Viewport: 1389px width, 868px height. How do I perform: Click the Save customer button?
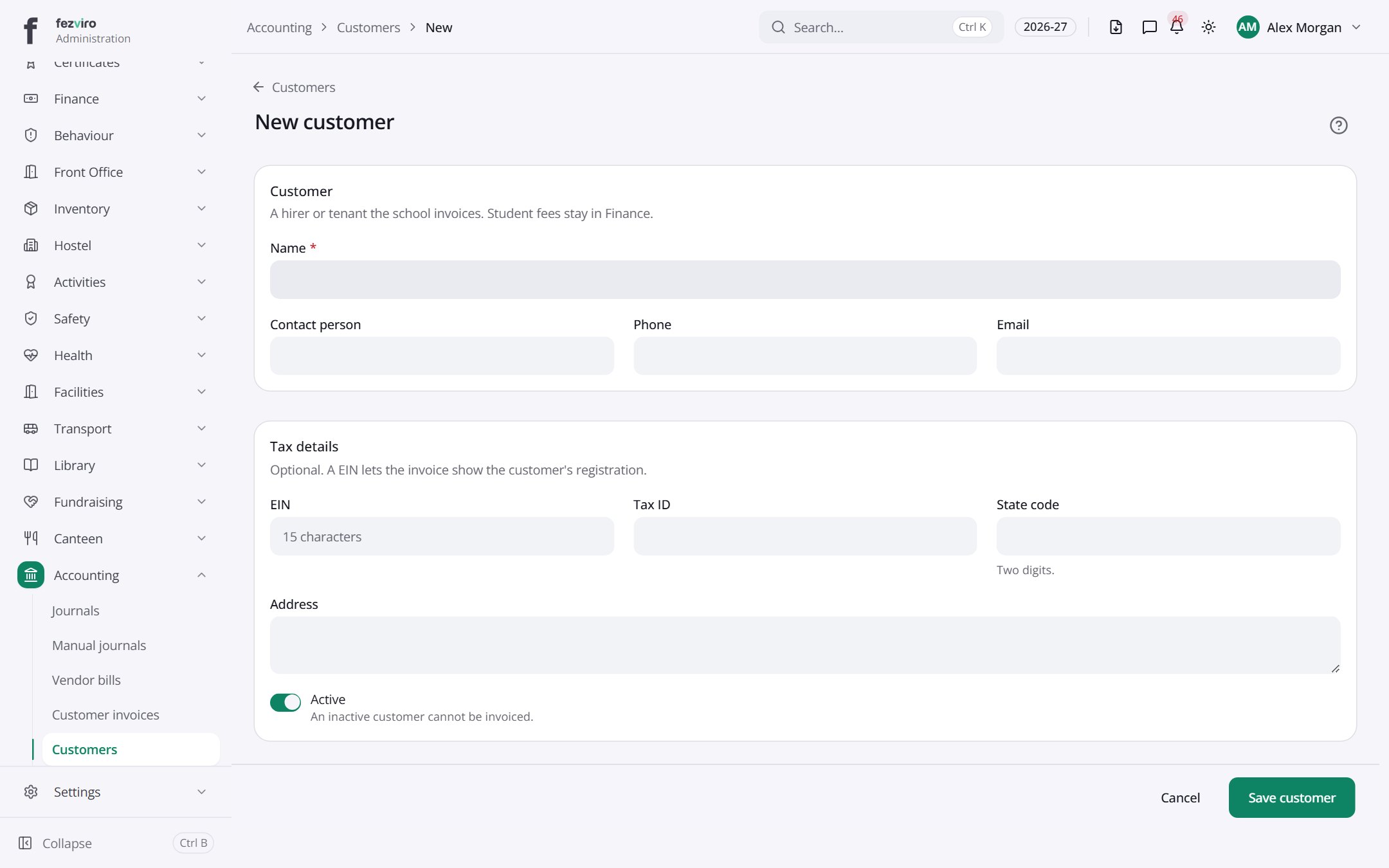pyautogui.click(x=1291, y=797)
